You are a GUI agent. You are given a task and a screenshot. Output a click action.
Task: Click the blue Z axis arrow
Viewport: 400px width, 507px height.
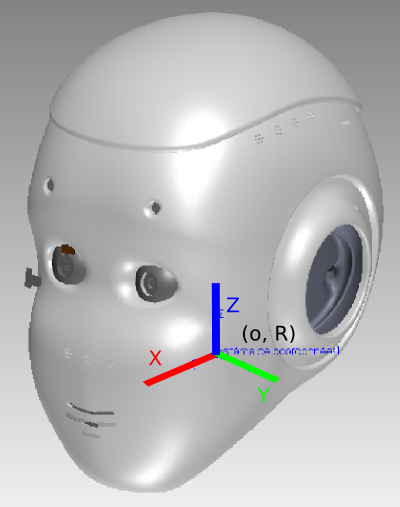point(216,319)
